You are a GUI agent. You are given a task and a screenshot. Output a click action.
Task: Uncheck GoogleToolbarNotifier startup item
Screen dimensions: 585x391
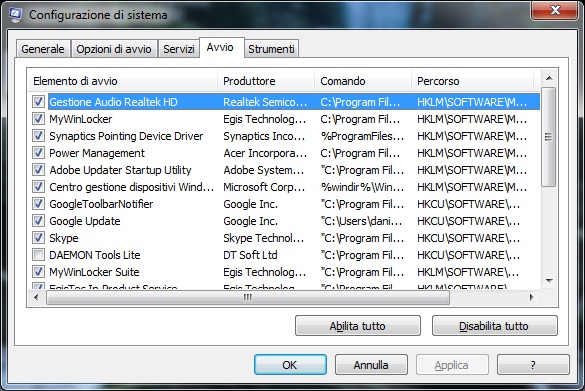38,204
